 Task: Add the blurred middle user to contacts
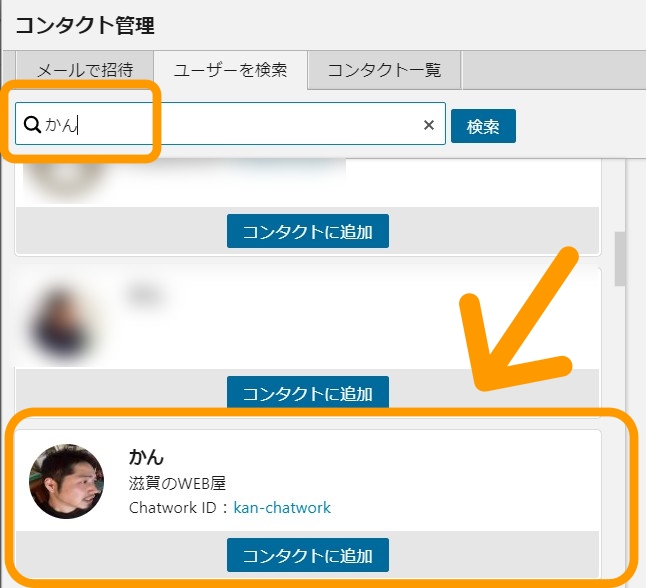(307, 393)
